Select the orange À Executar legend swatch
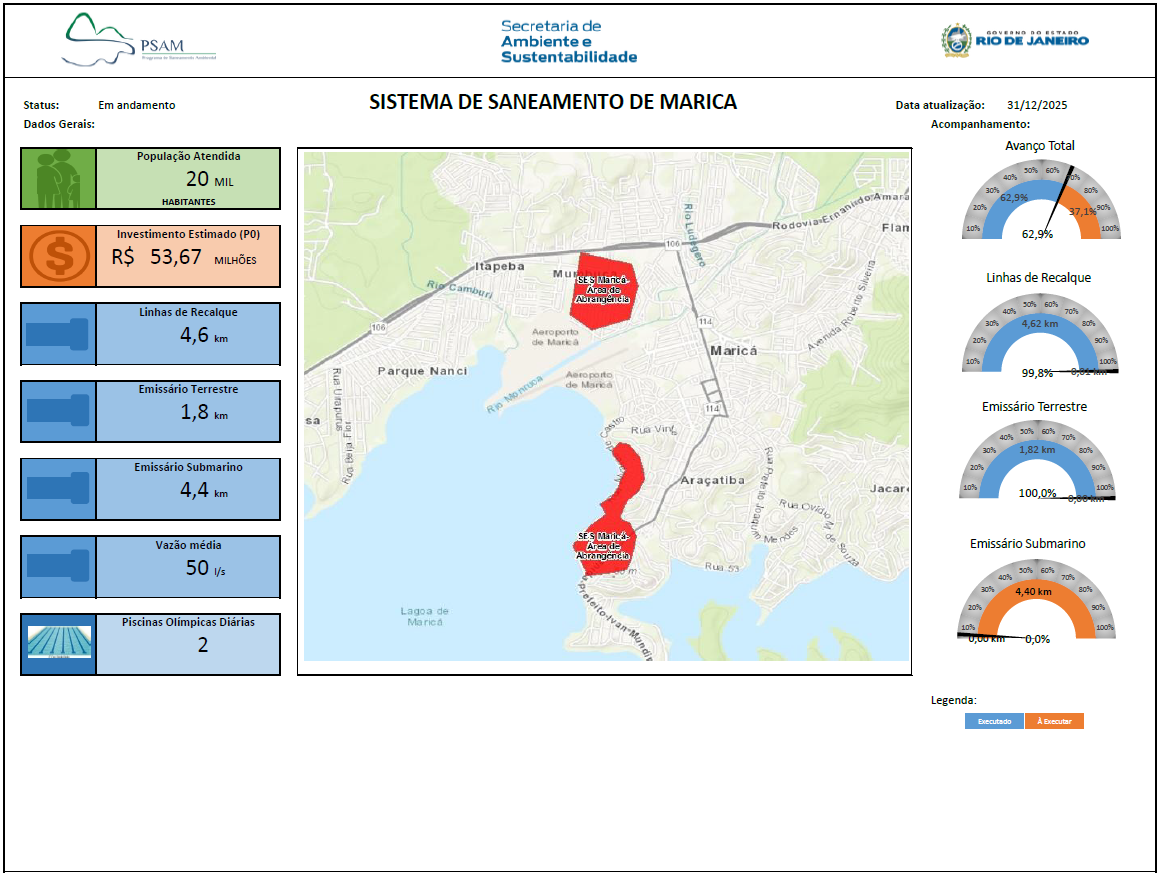Screen dimensions: 1160x874 point(1054,721)
